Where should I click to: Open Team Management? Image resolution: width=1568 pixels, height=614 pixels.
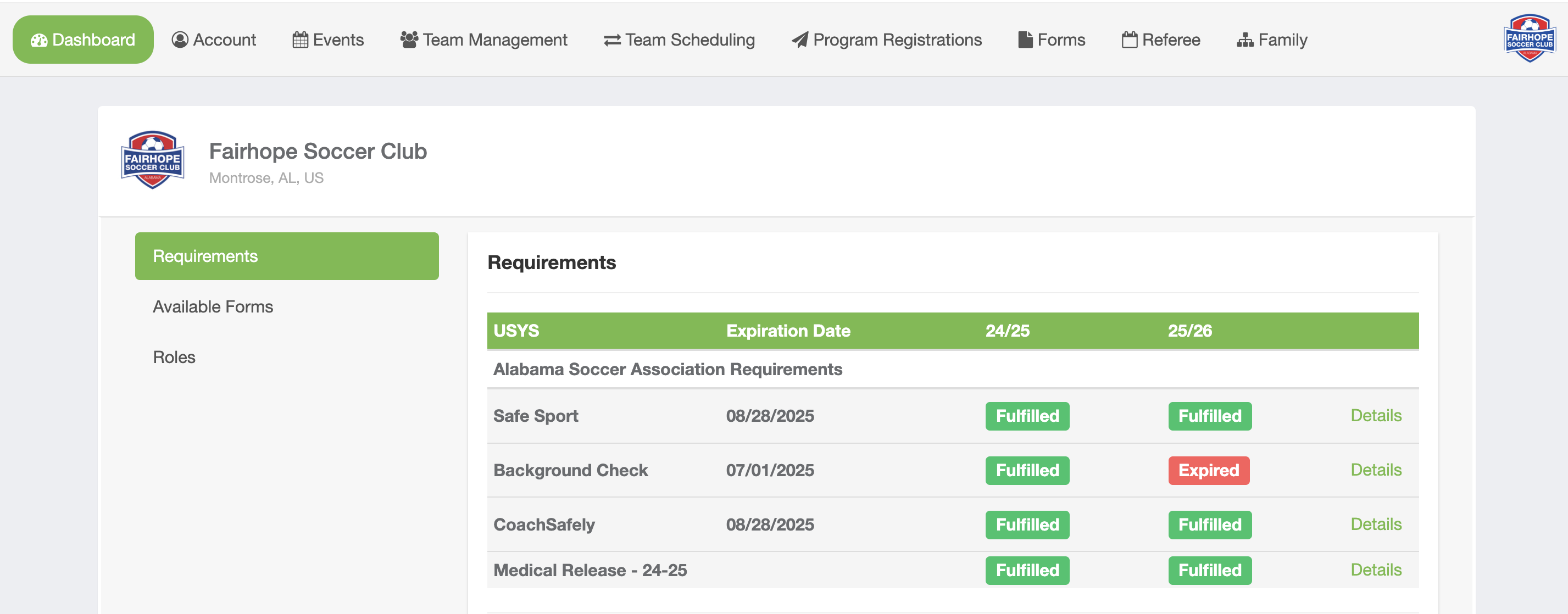click(483, 40)
